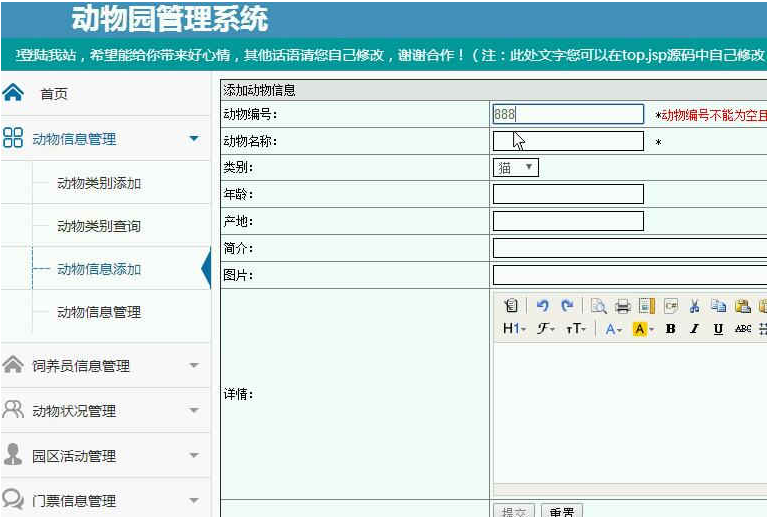Open the 动物类别添加 submenu item
The width and height of the screenshot is (773, 517).
click(99, 183)
